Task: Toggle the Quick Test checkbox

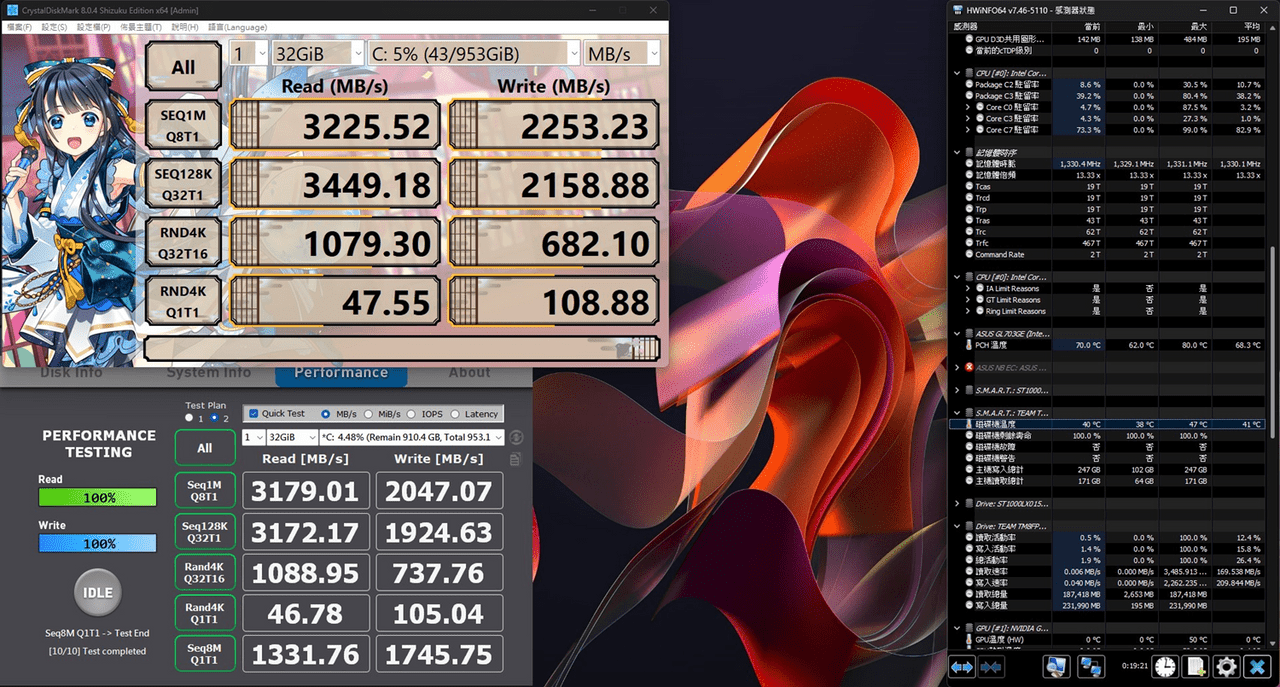Action: tap(253, 413)
